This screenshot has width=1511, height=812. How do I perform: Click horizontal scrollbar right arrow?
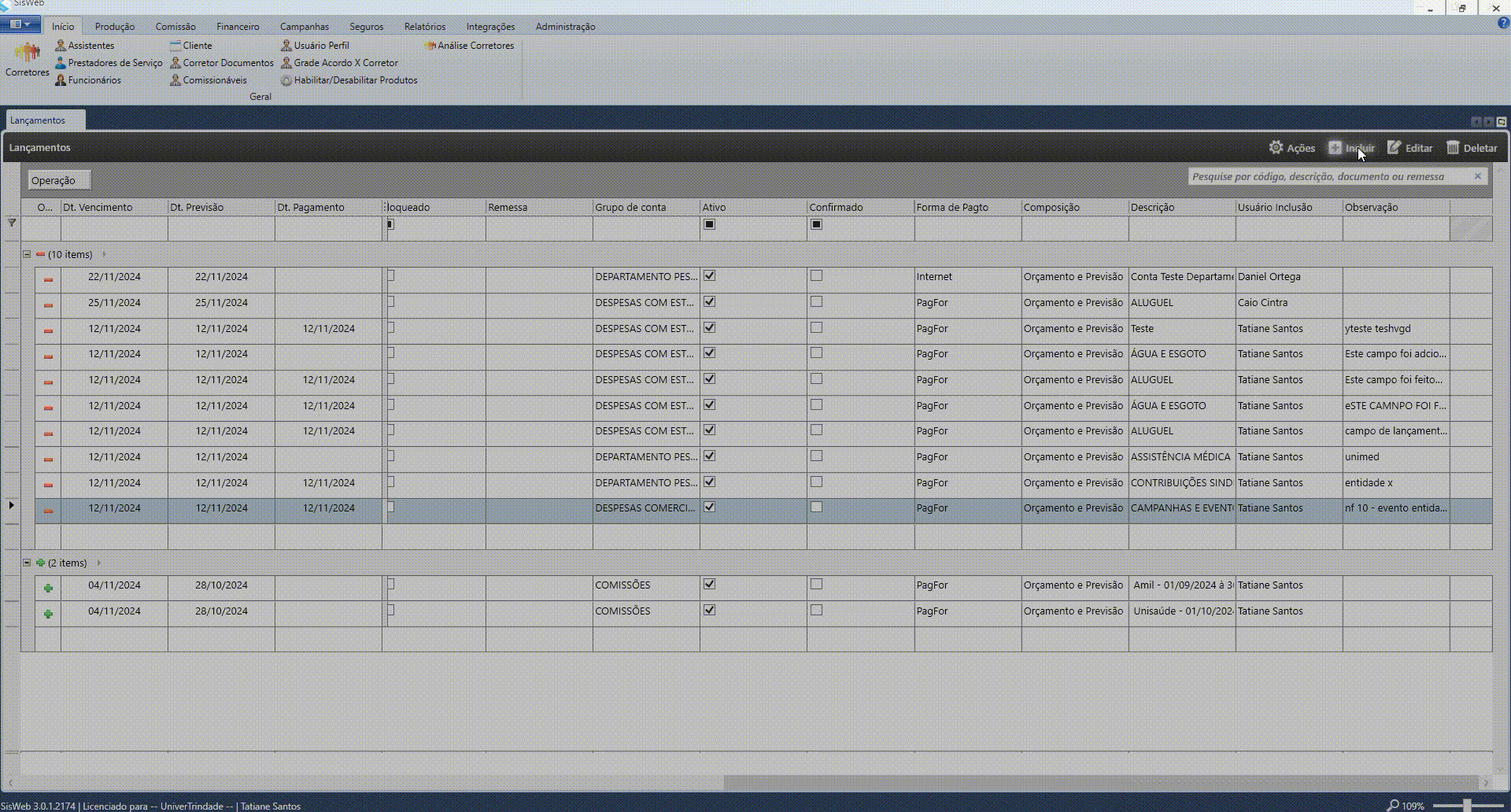click(x=1486, y=783)
